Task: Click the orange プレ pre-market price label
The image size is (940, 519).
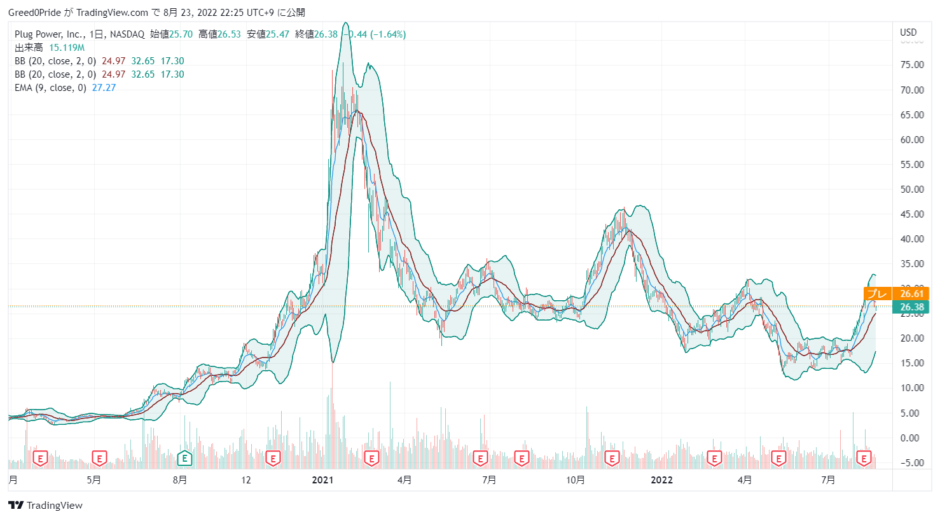Action: [875, 293]
